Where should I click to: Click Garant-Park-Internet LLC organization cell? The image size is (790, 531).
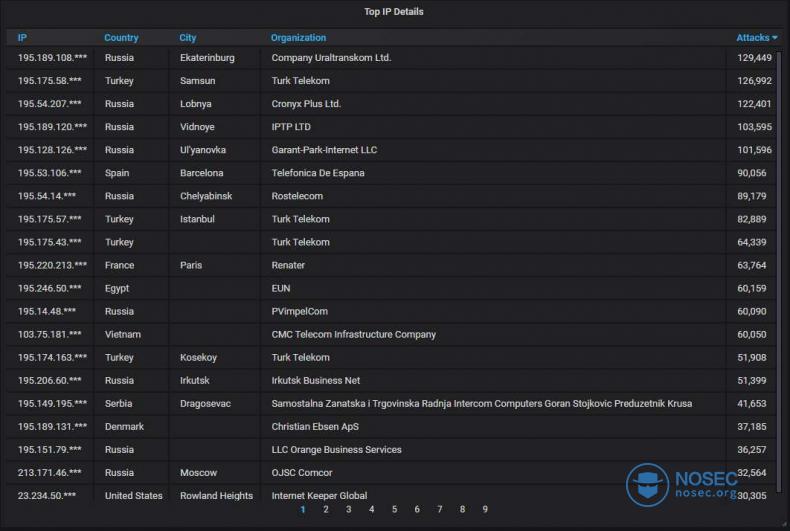pyautogui.click(x=324, y=150)
